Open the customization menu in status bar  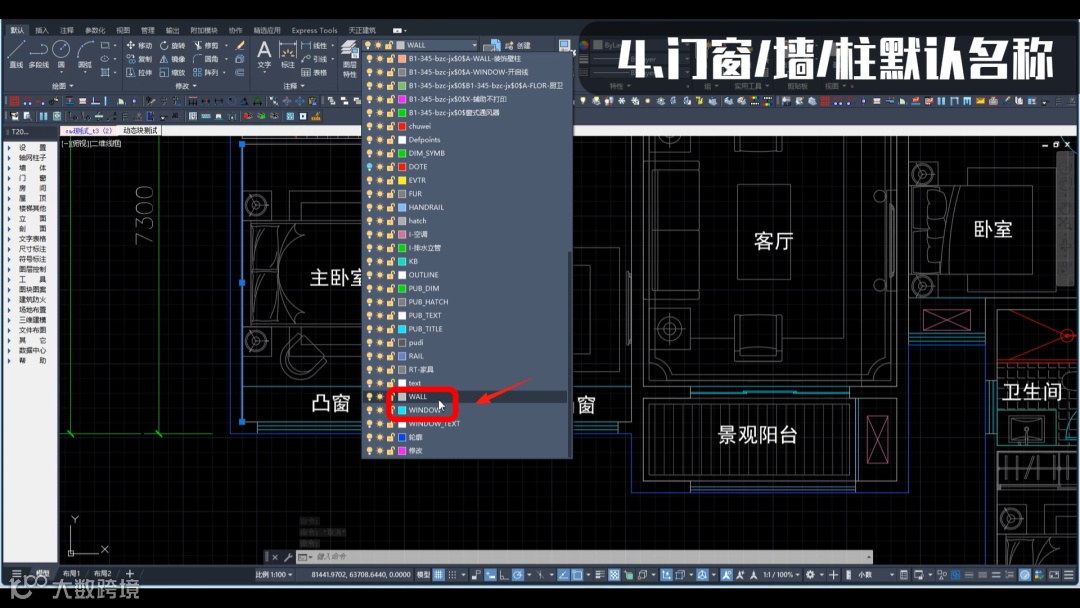tap(1069, 574)
